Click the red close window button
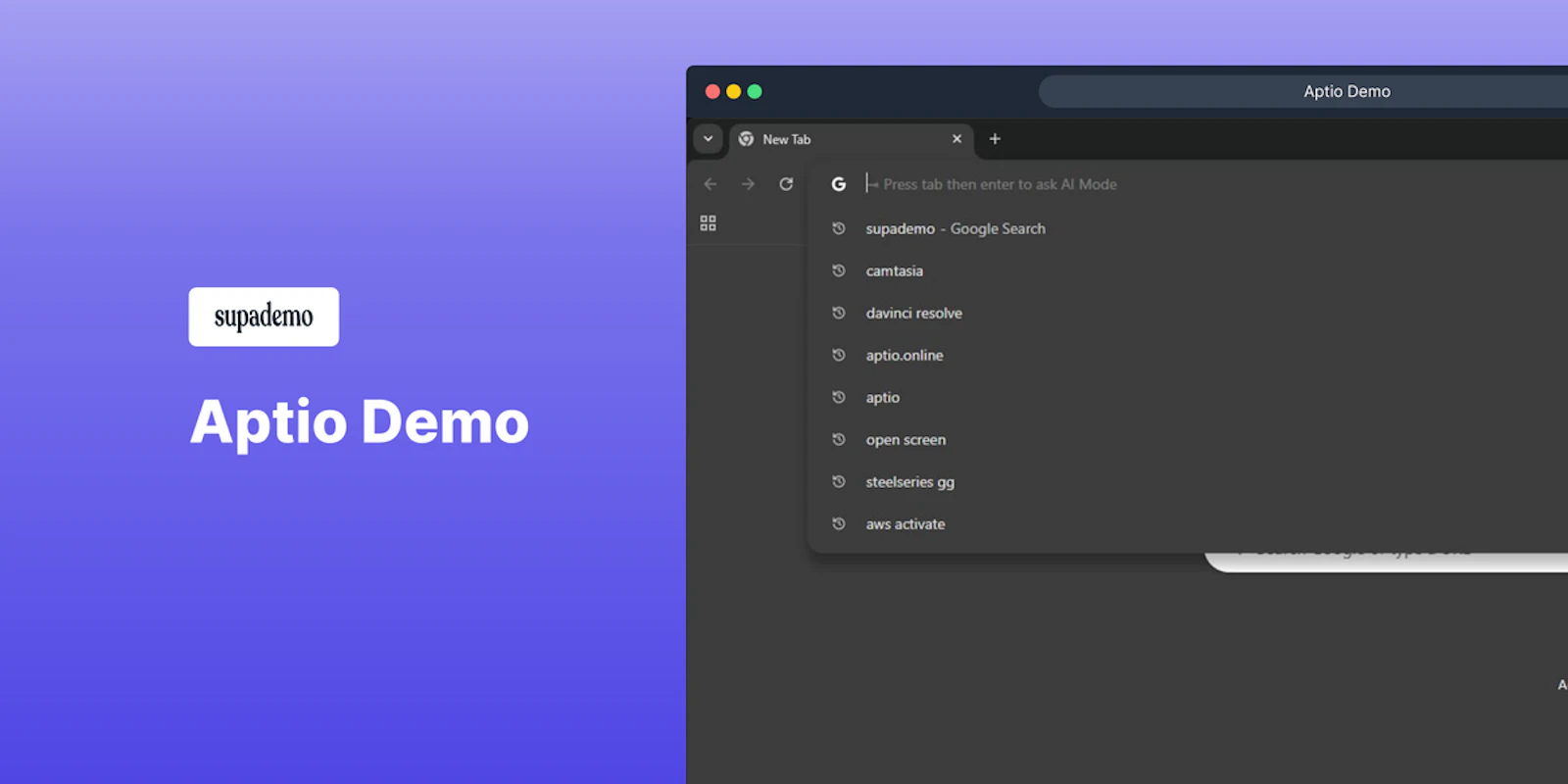 click(712, 91)
